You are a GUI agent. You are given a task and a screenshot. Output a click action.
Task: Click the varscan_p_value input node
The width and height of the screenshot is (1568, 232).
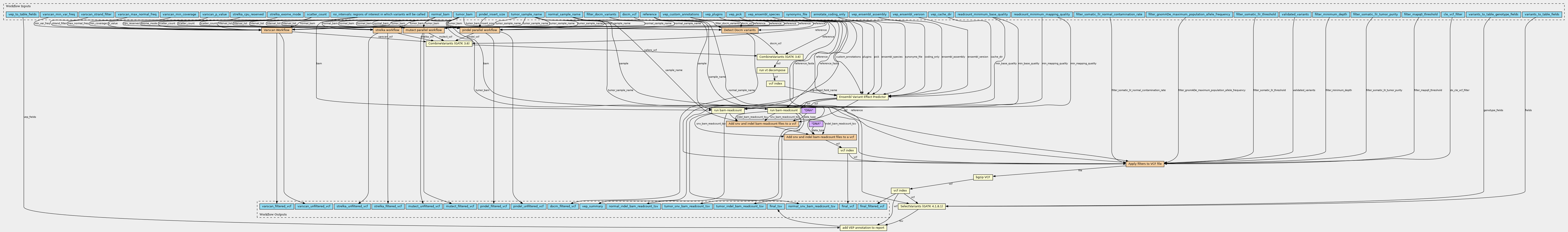214,14
